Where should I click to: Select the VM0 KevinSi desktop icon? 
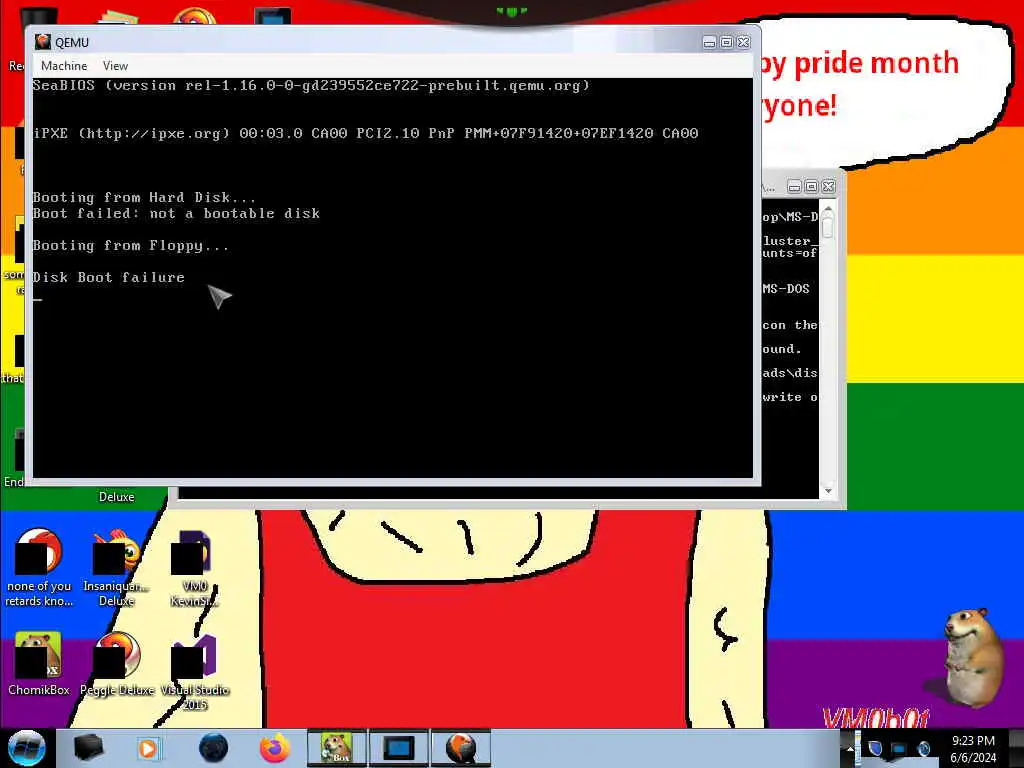[194, 568]
